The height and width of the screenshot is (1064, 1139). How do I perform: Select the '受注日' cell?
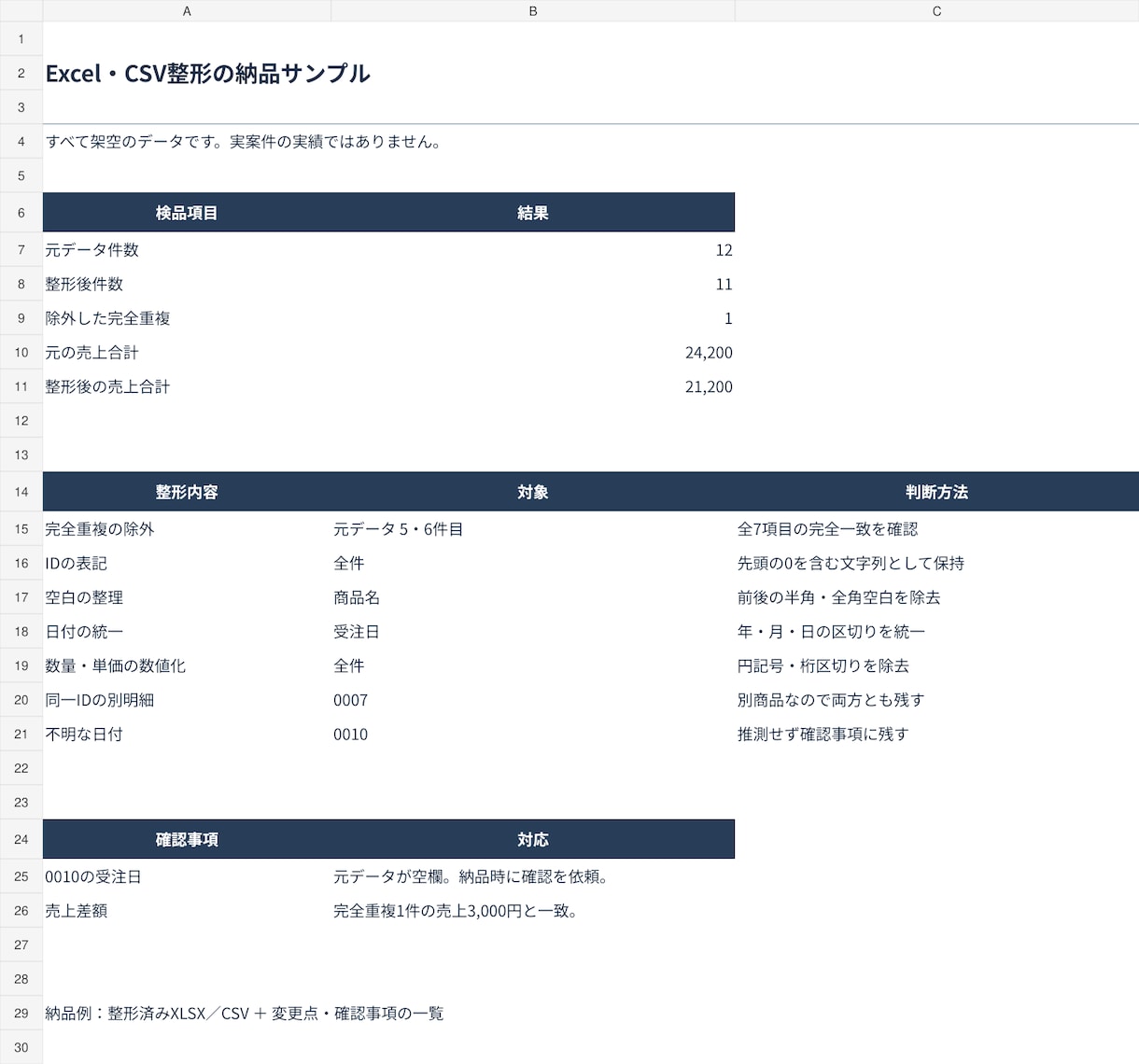pyautogui.click(x=533, y=632)
